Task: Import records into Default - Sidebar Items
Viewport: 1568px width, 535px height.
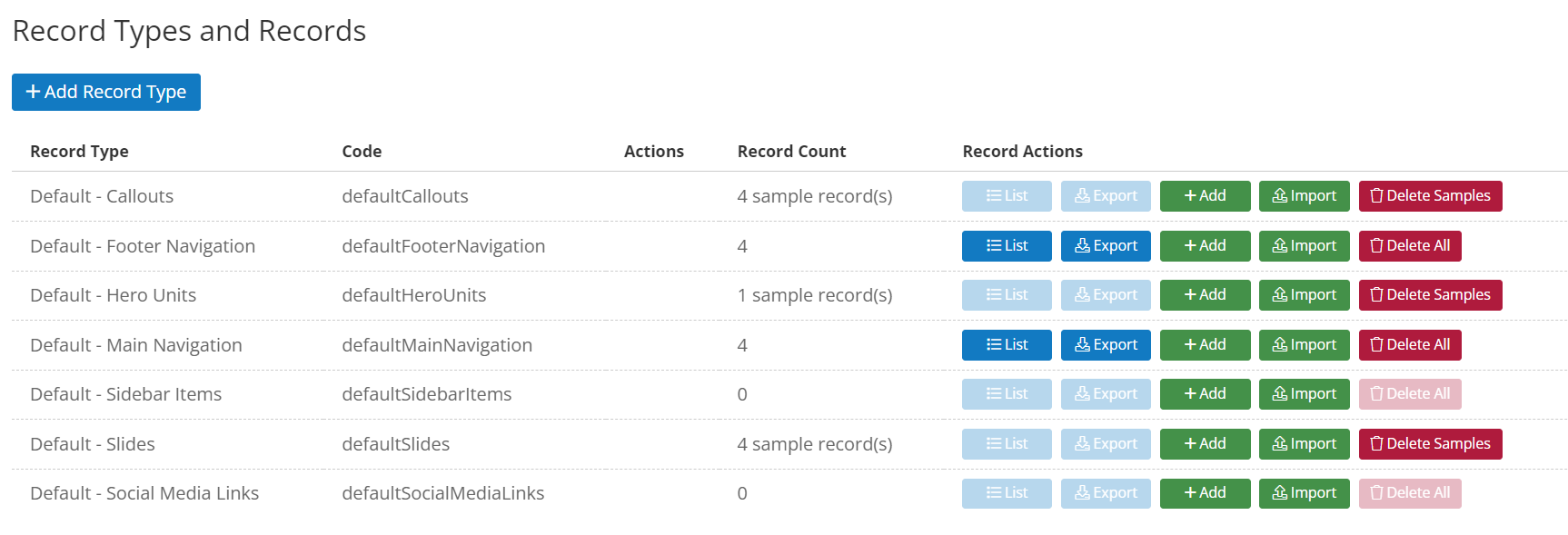Action: (x=1304, y=393)
